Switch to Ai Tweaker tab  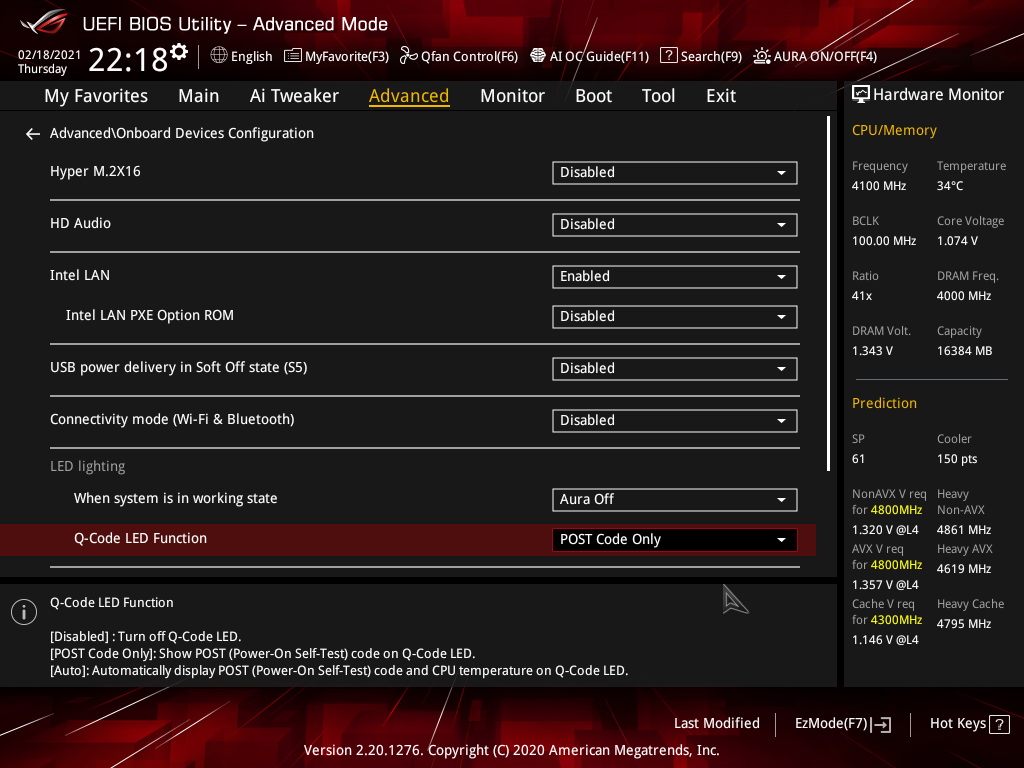coord(294,96)
